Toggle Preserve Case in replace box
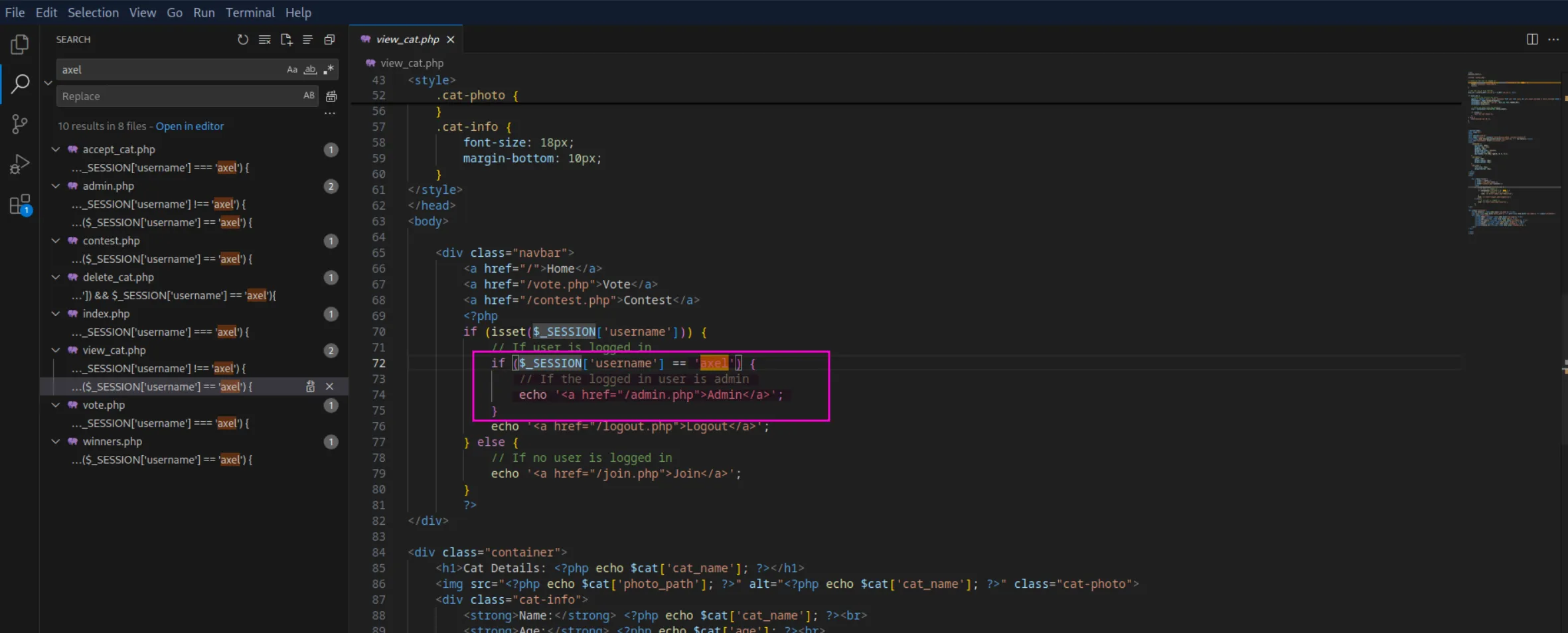This screenshot has width=1568, height=633. tap(309, 96)
